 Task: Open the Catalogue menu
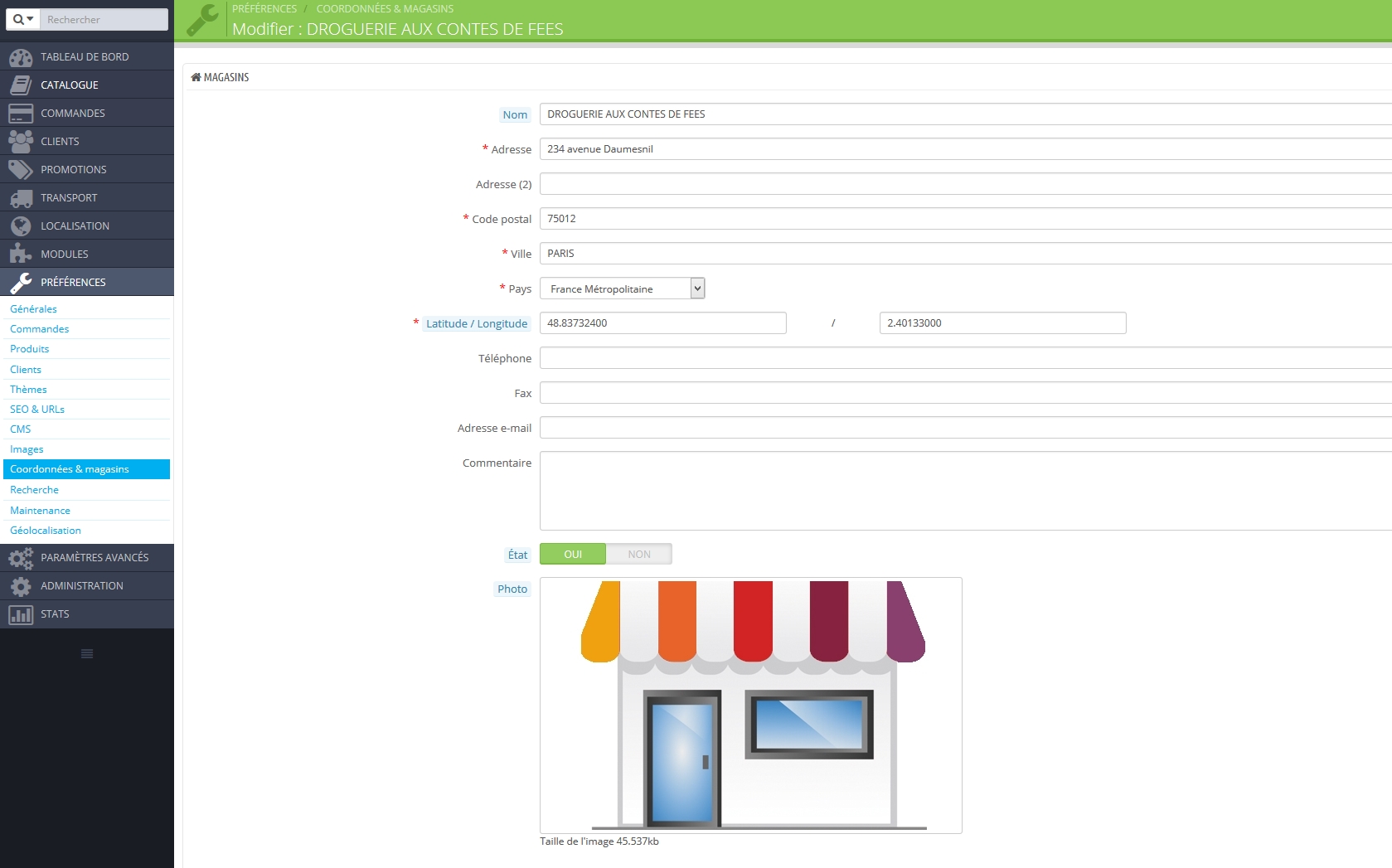[87, 85]
